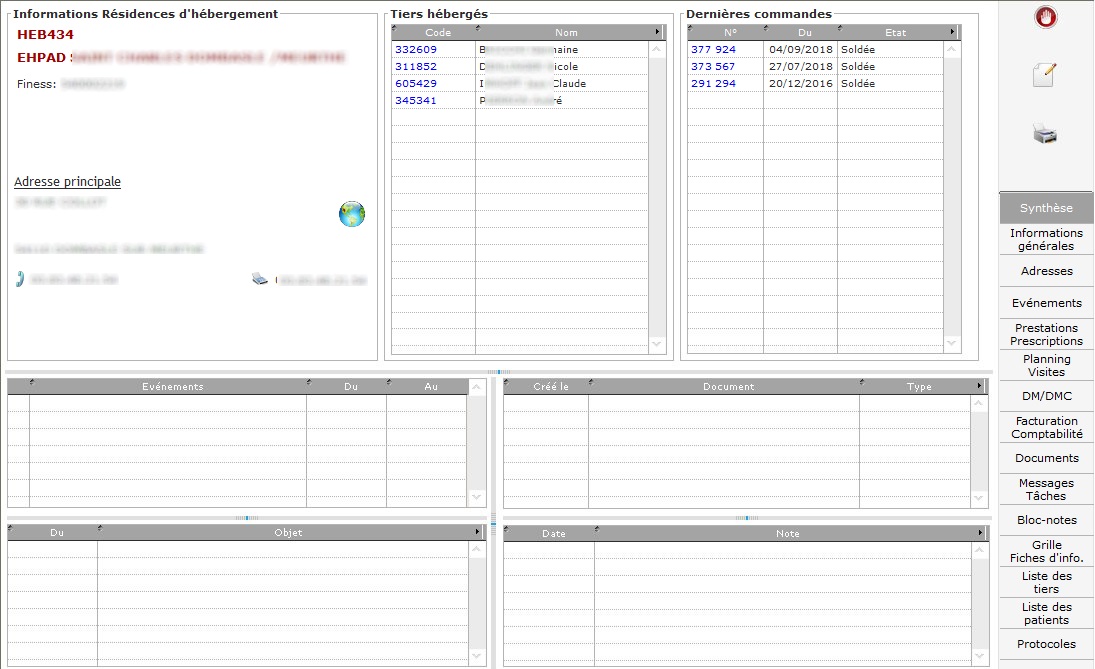Switch to the DM/DMC tab
The height and width of the screenshot is (669, 1095).
click(1046, 396)
